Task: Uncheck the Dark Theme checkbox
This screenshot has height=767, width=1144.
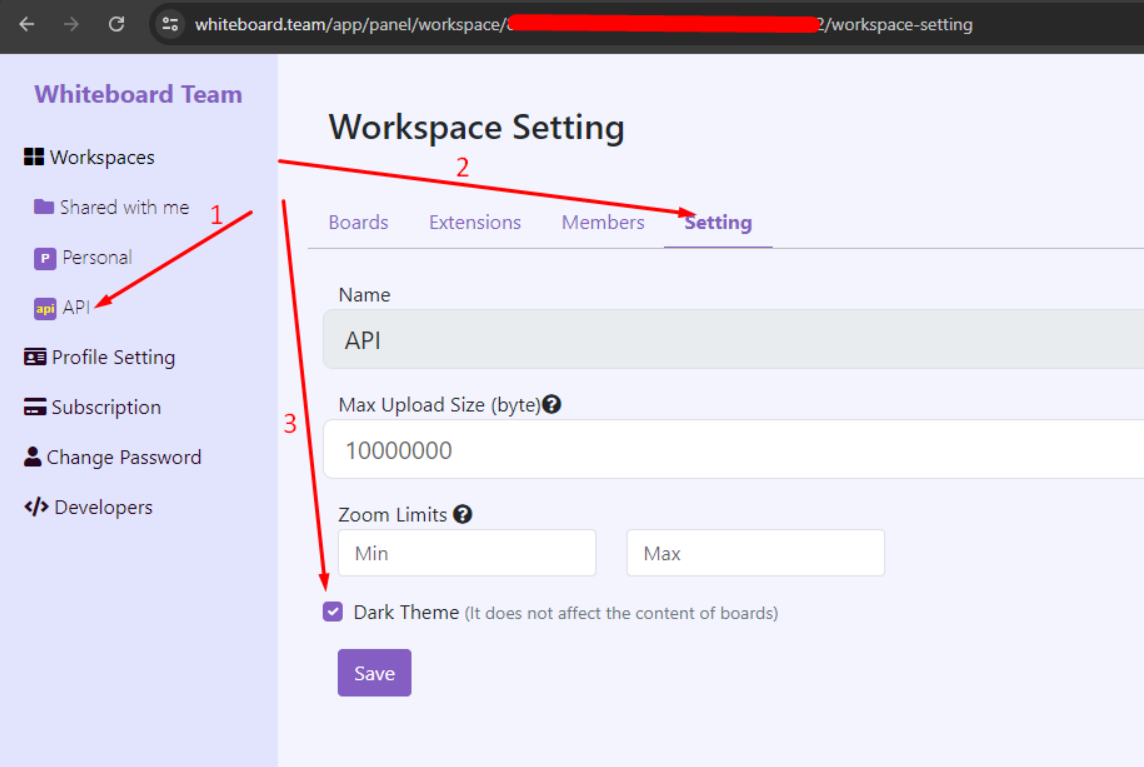Action: click(333, 612)
